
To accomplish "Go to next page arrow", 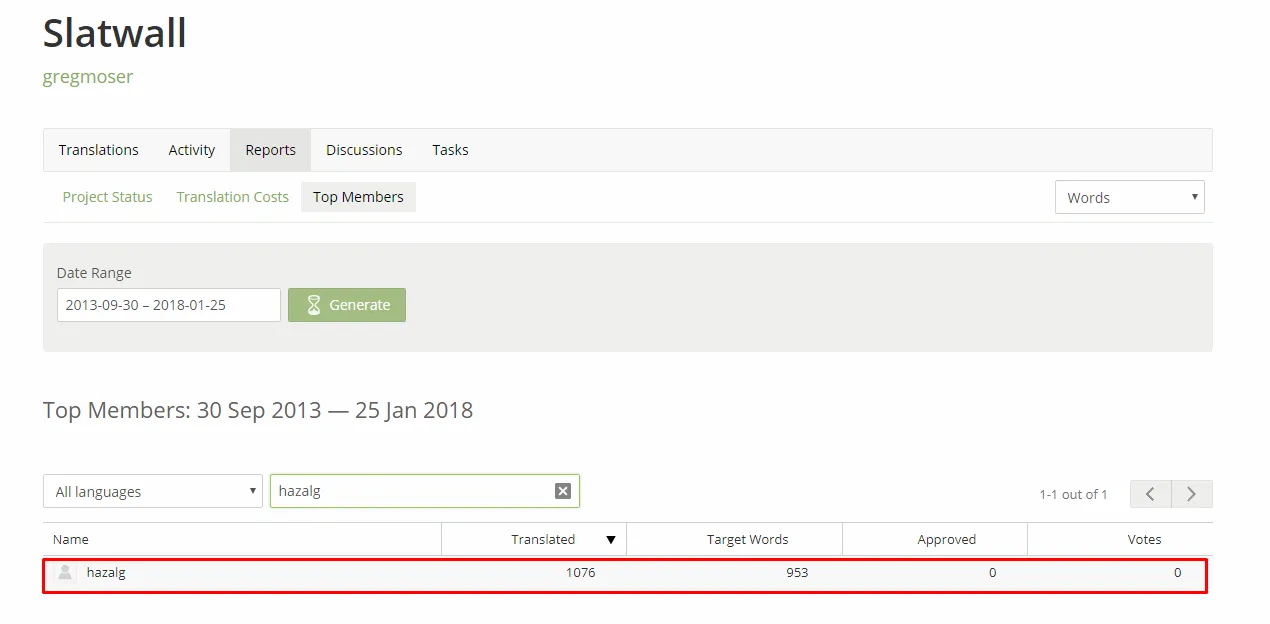I will click(x=1192, y=494).
